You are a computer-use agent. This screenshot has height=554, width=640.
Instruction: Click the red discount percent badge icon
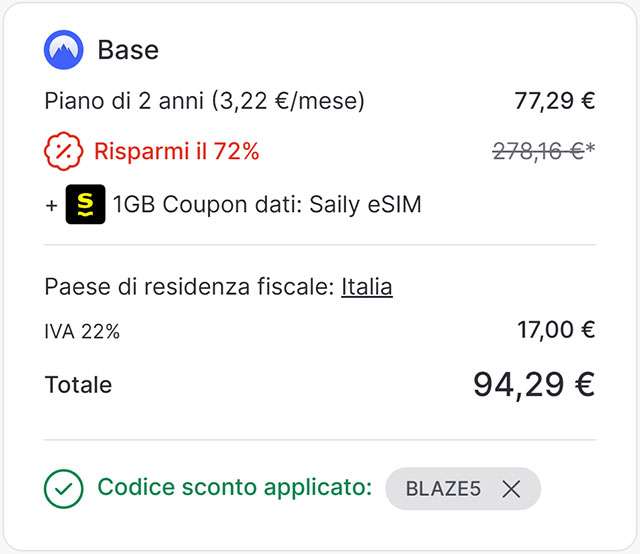63,152
